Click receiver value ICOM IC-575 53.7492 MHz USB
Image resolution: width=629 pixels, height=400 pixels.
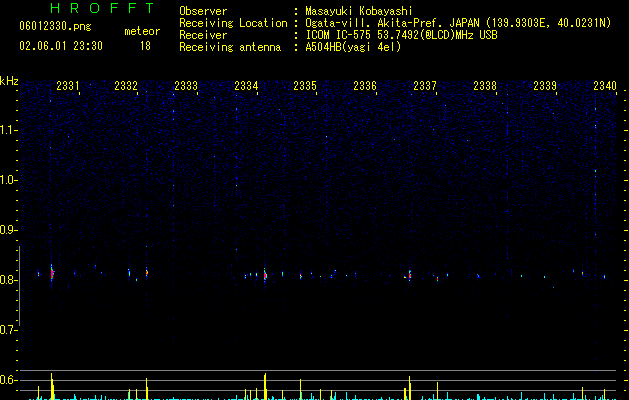402,35
